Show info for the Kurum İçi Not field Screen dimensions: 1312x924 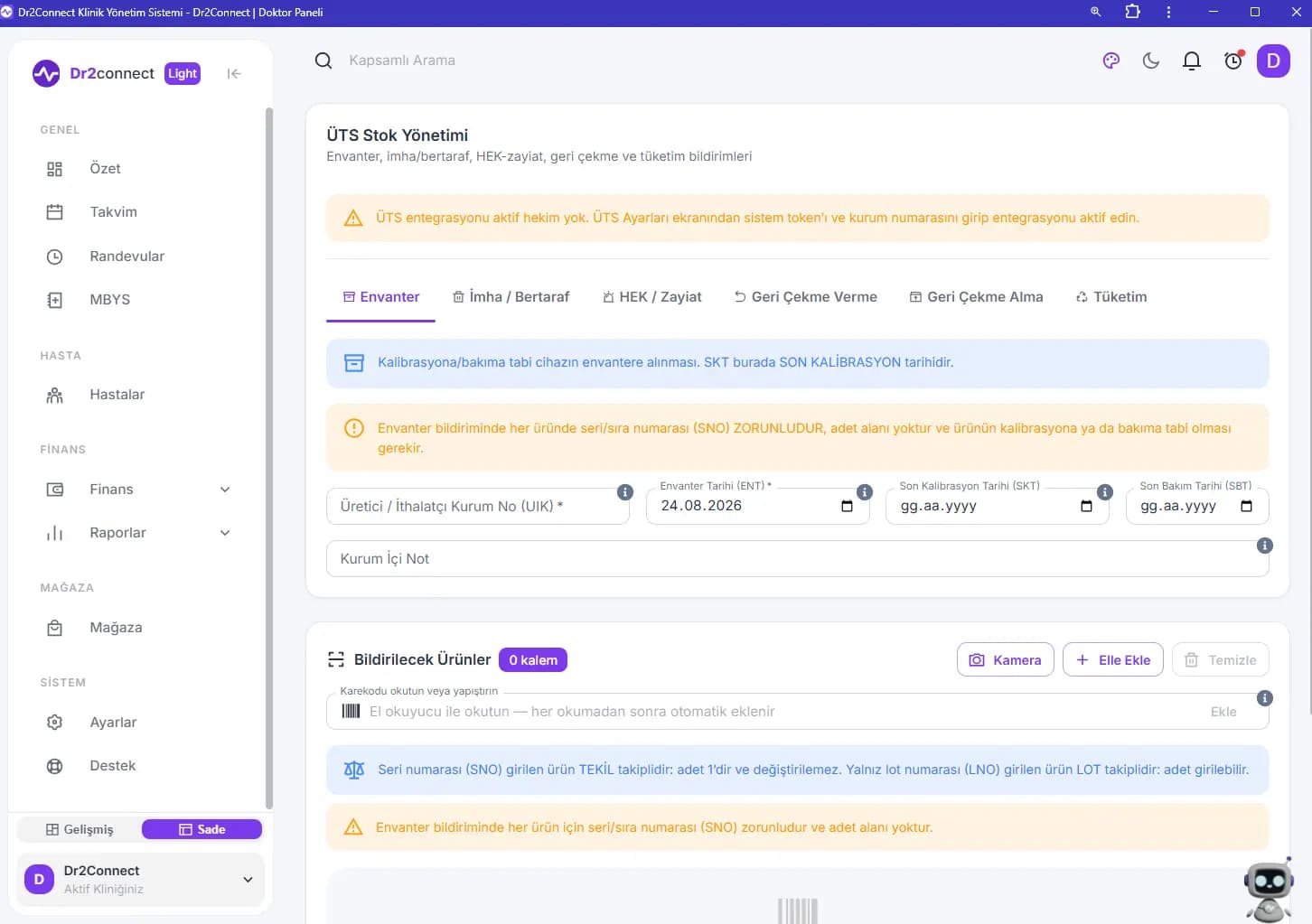pos(1265,546)
